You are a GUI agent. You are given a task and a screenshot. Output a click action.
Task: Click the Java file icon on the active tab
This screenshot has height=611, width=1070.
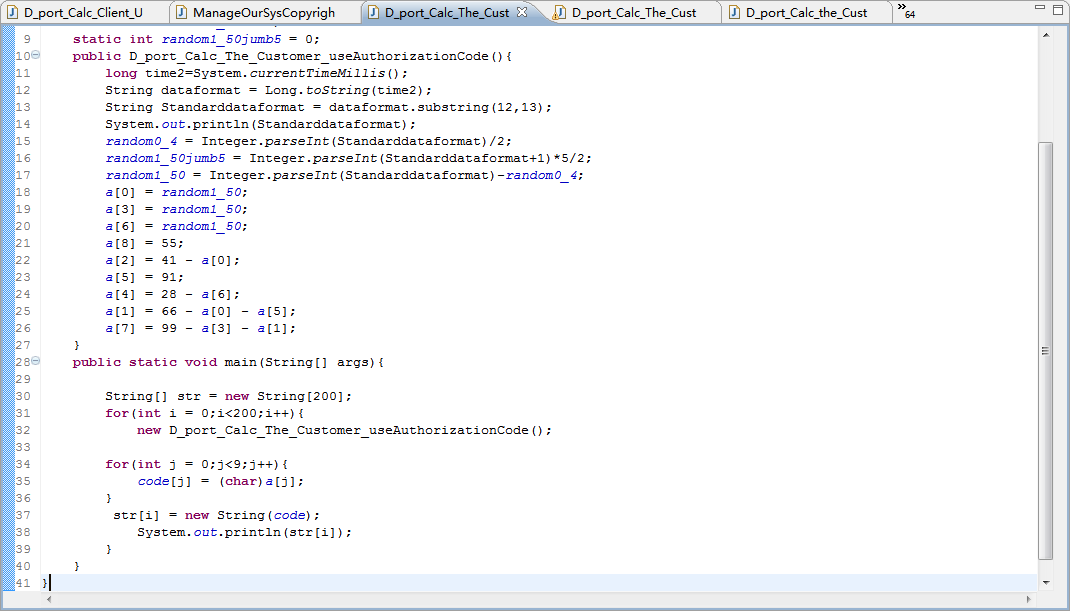(x=373, y=12)
